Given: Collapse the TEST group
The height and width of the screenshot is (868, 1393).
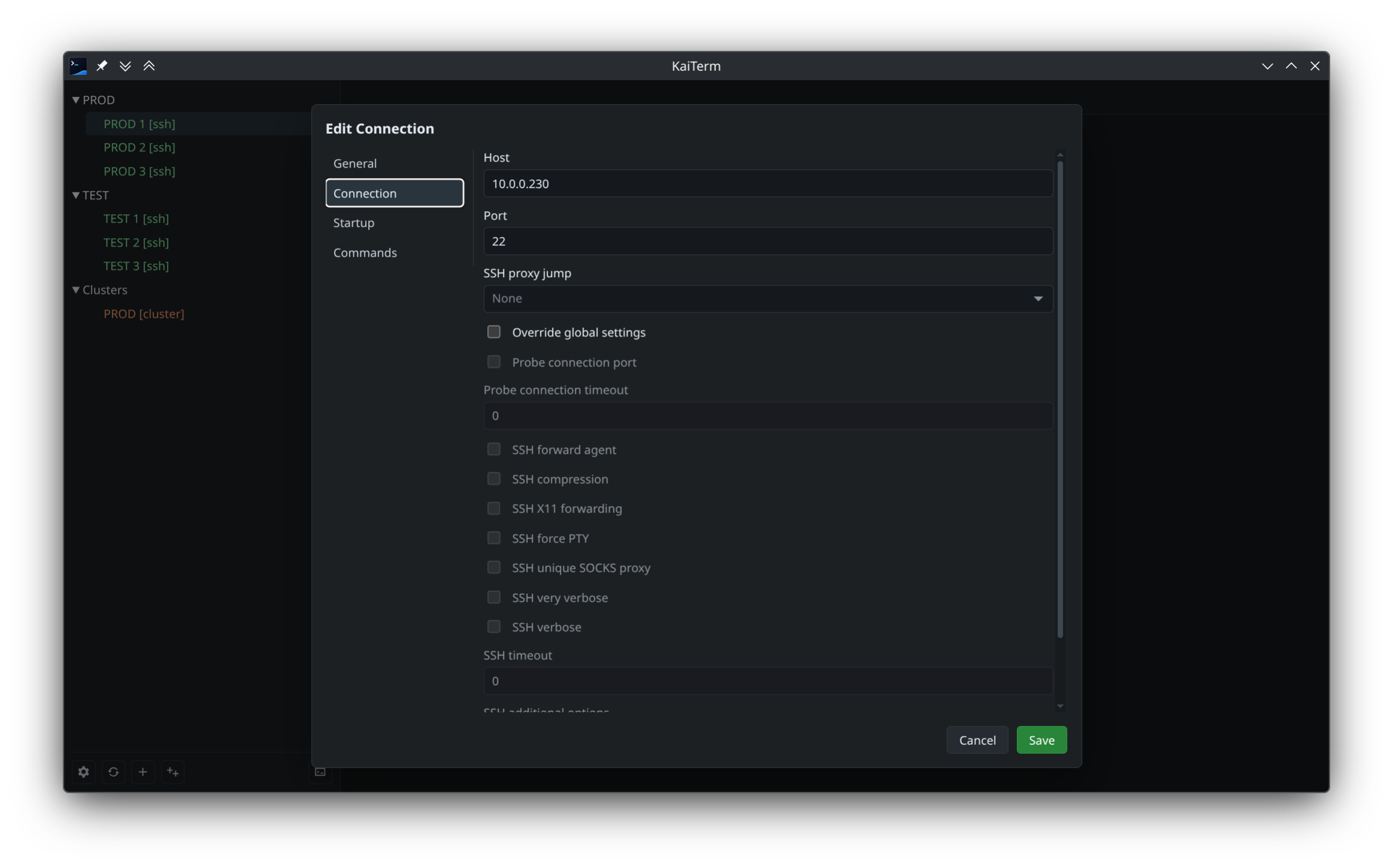Looking at the screenshot, I should pos(76,195).
